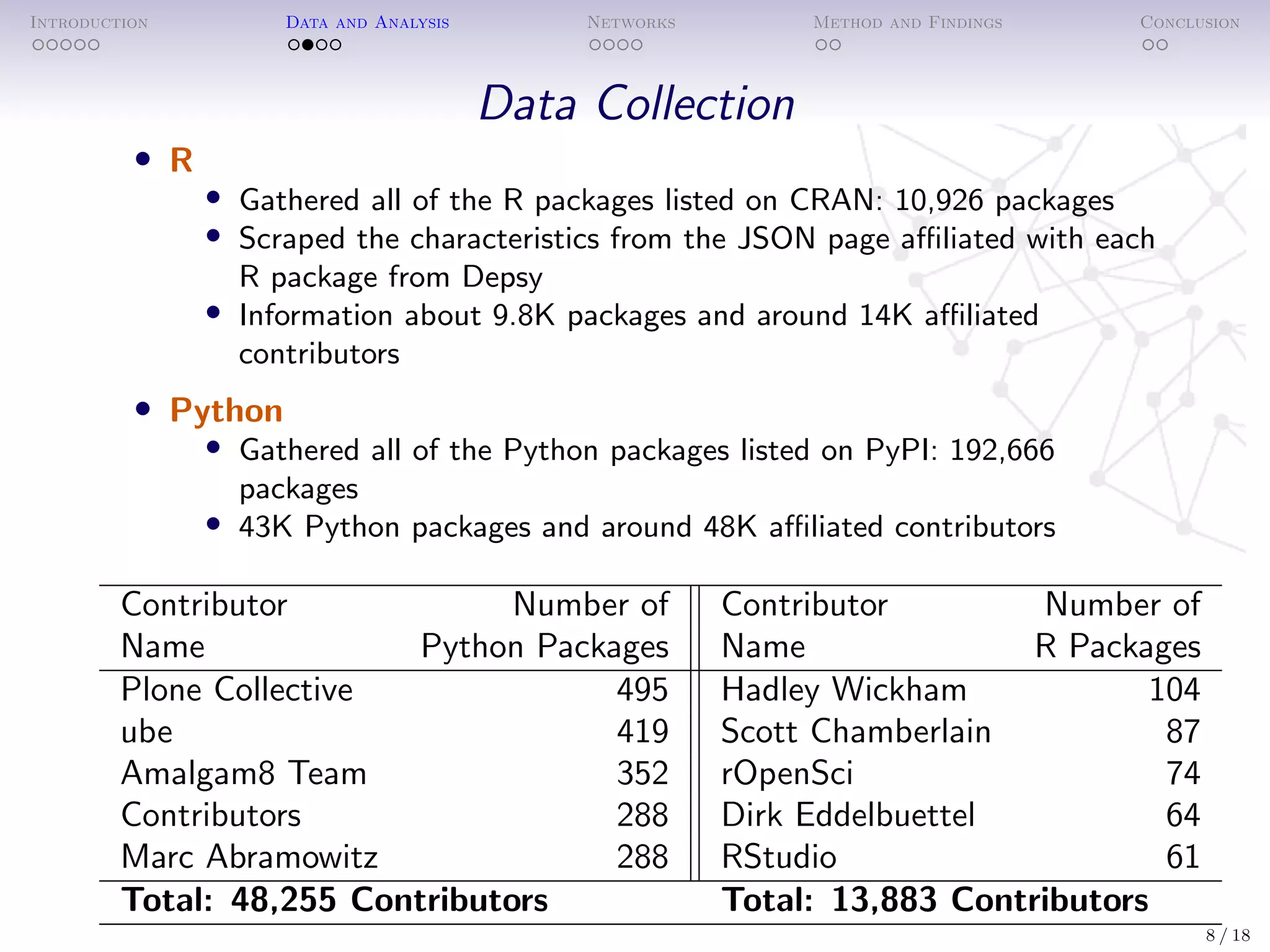
Task: Click the value 352 in the table
Action: pos(642,773)
